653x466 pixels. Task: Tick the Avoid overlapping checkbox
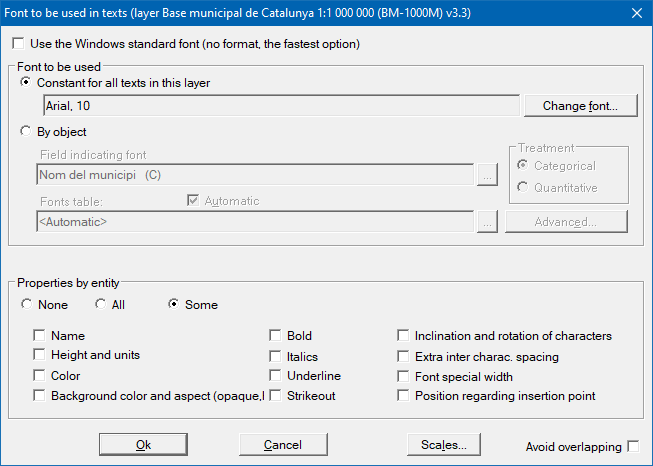coord(633,446)
